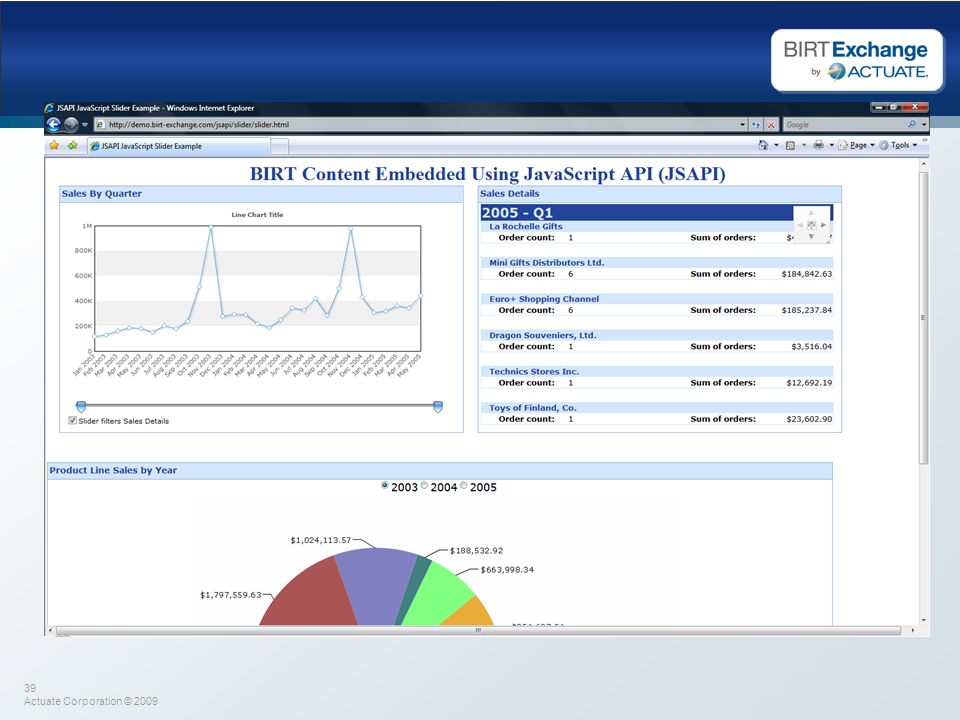This screenshot has width=960, height=720.
Task: Click the $185,237.84 order sum
Action: (806, 310)
